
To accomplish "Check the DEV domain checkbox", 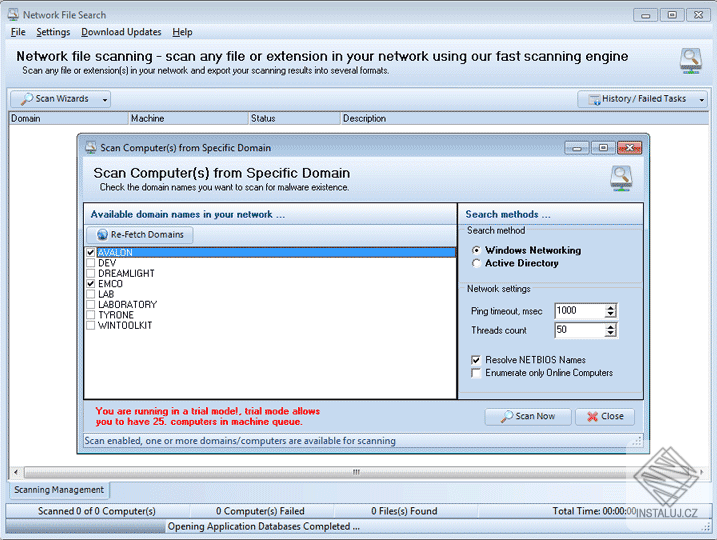I will 91,263.
